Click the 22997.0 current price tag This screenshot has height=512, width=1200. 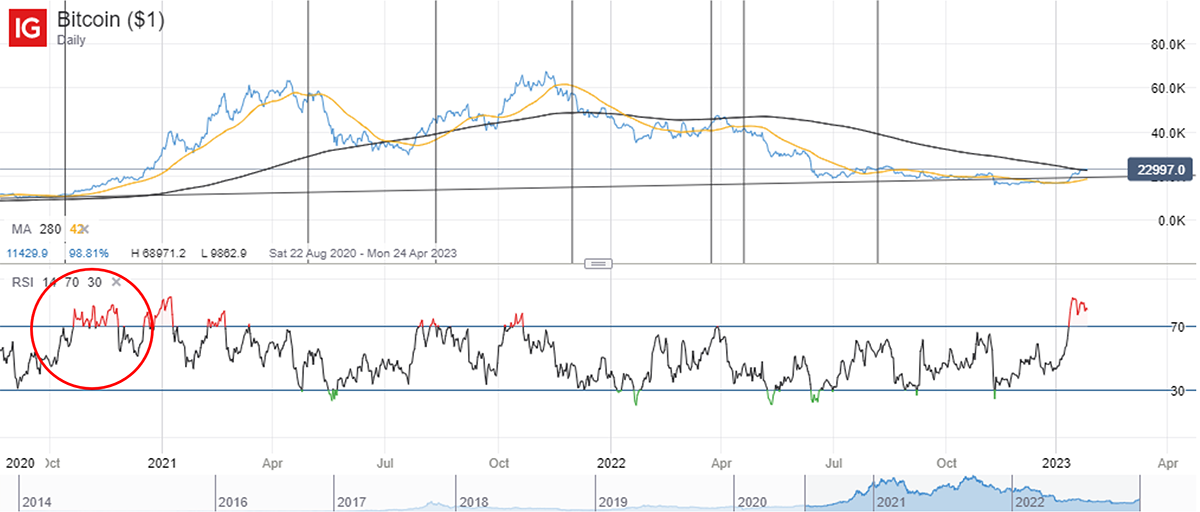[x=1160, y=170]
